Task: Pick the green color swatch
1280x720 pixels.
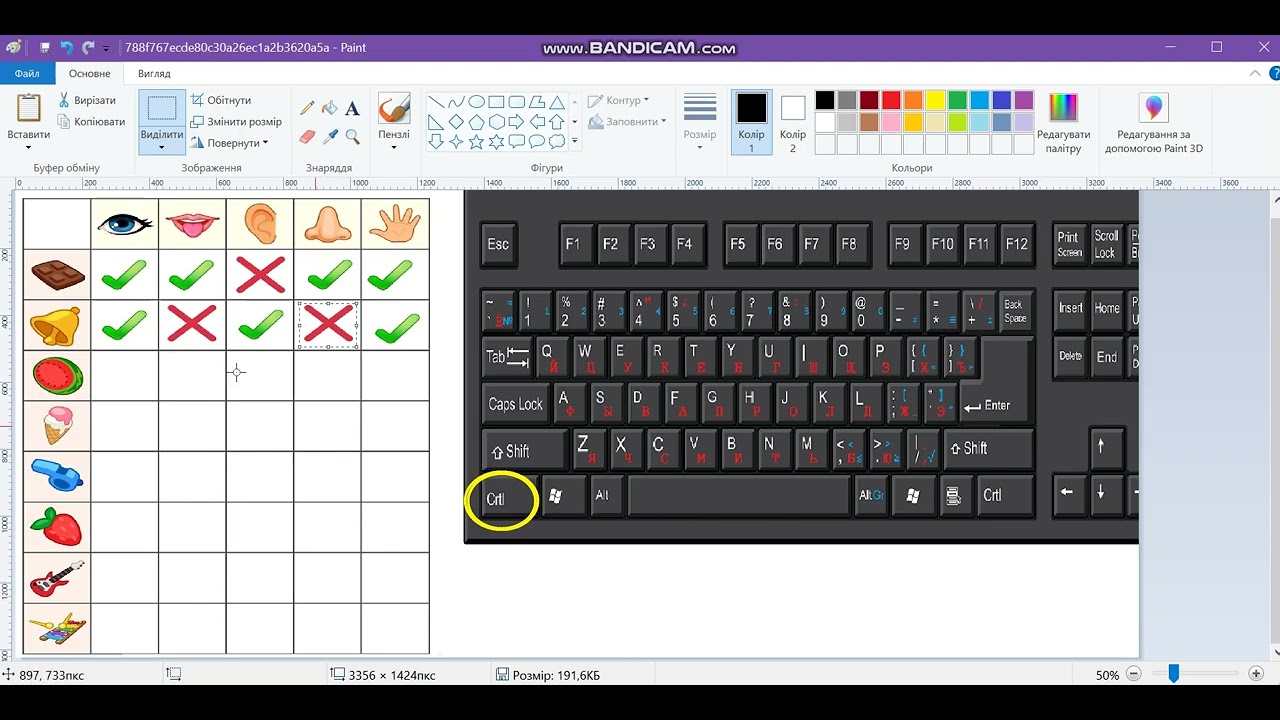Action: click(x=957, y=100)
